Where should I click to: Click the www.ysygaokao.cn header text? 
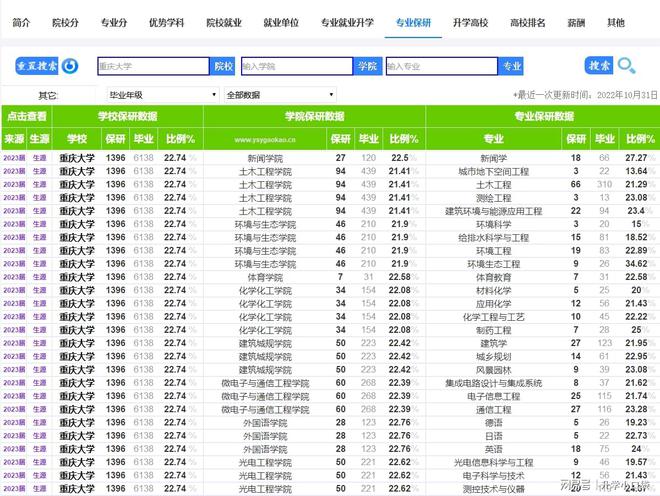tap(265, 139)
